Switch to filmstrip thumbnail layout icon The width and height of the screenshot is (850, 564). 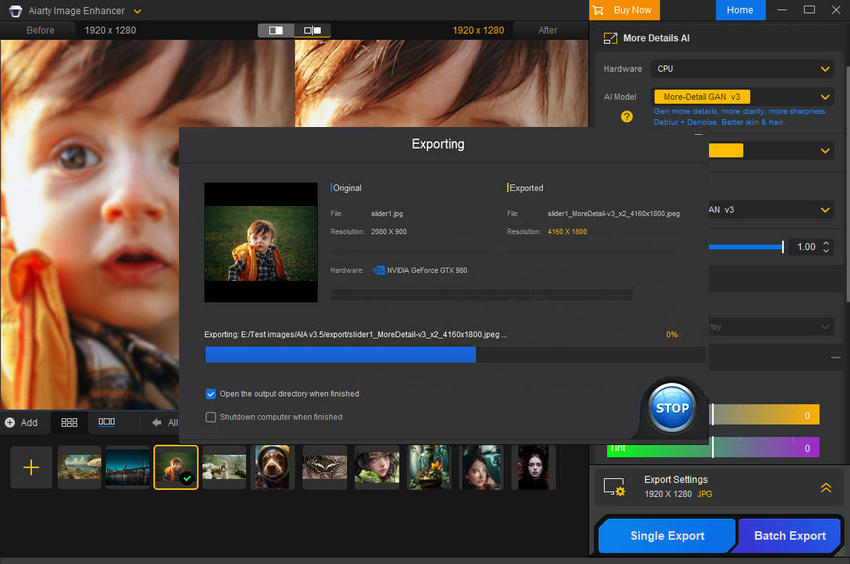click(x=107, y=422)
